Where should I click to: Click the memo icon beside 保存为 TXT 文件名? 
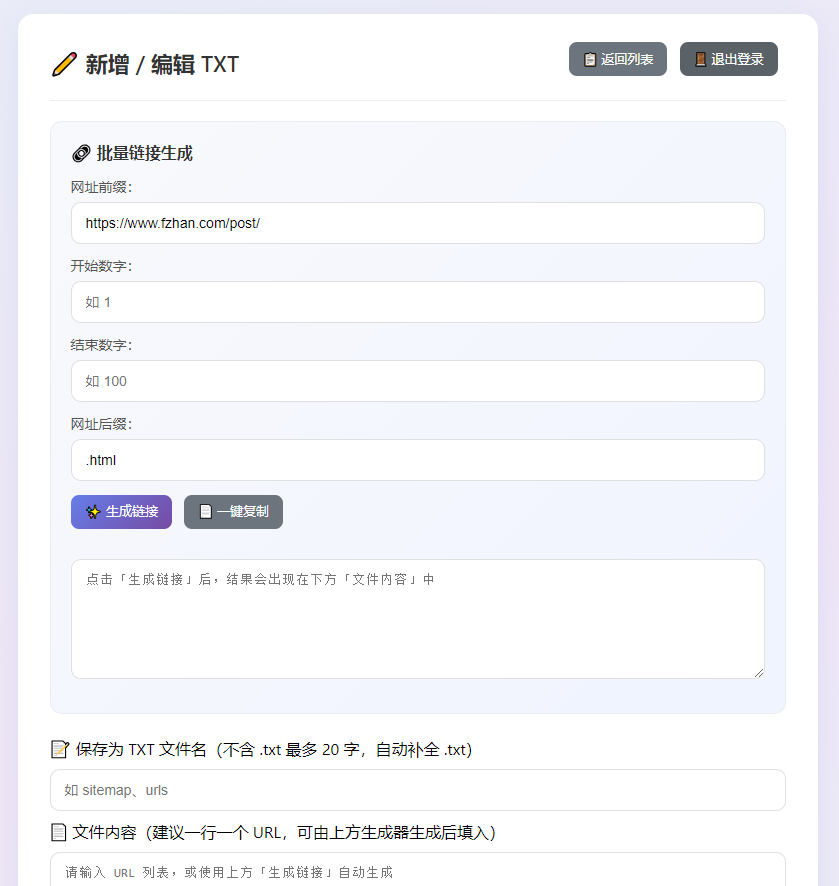pos(60,749)
